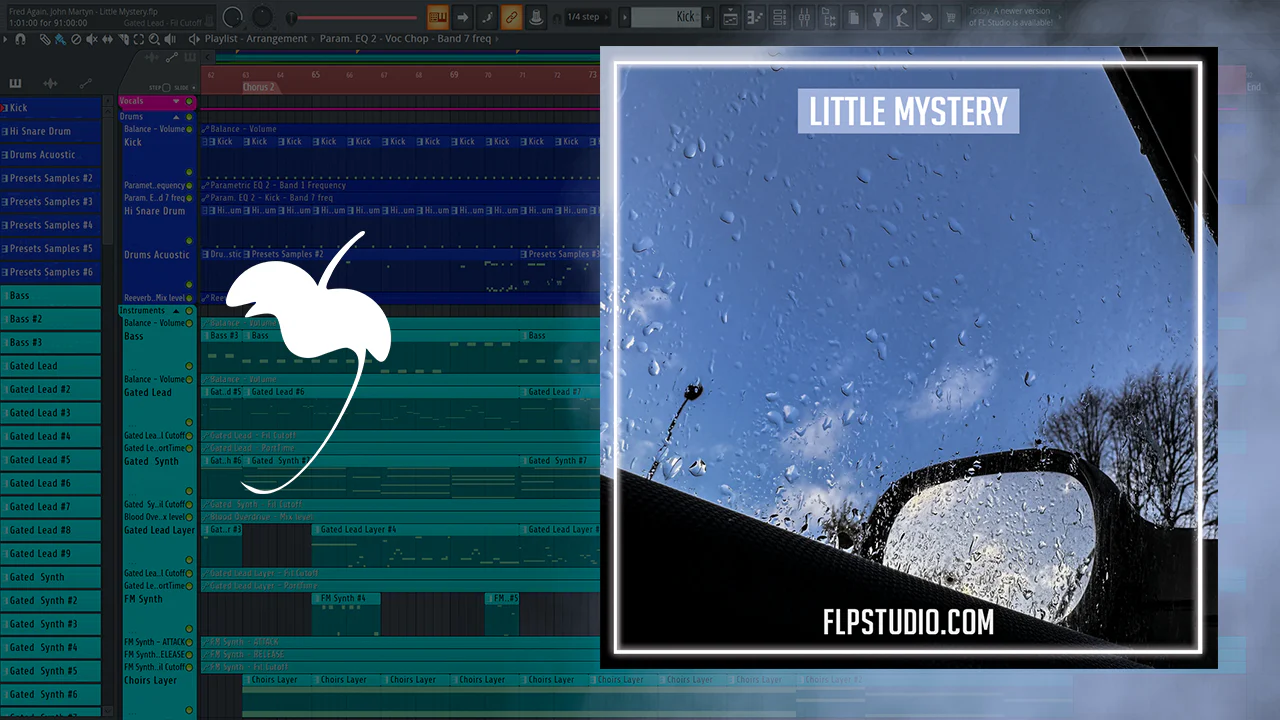Open the Param. EQ 2 - Voc Chop clip selector
This screenshot has height=720, width=1280.
click(406, 39)
